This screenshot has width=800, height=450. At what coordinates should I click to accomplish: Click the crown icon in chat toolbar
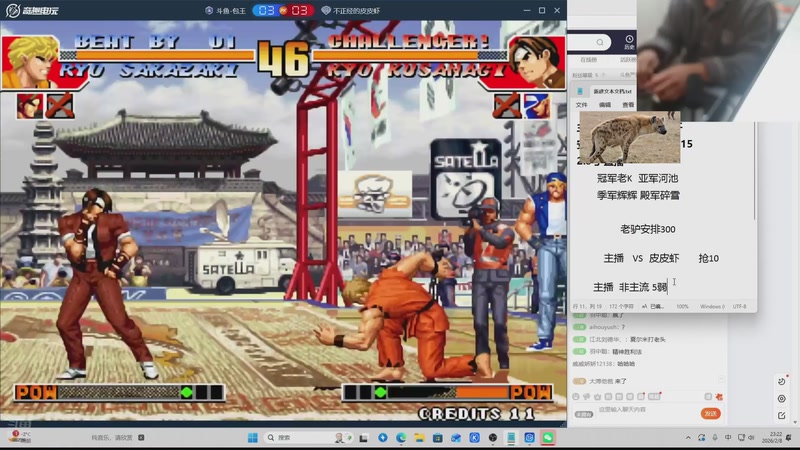pyautogui.click(x=597, y=396)
